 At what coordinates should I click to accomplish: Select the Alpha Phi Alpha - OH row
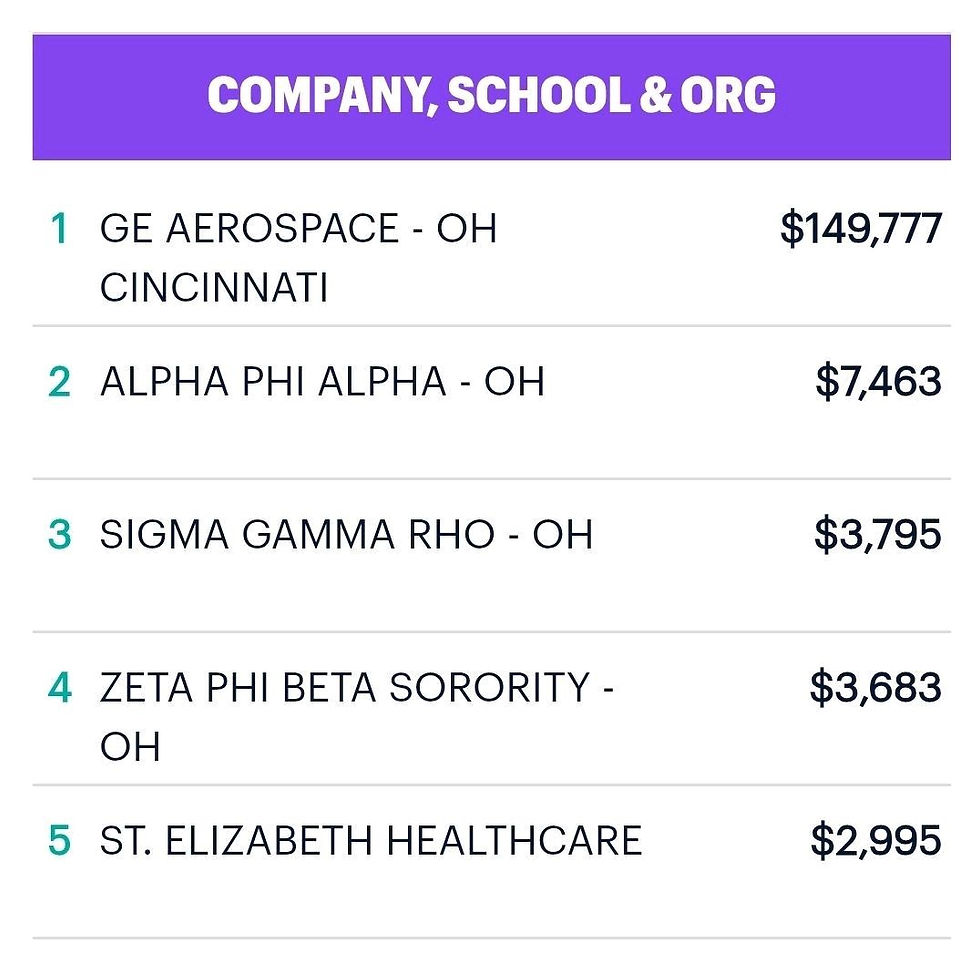click(491, 402)
